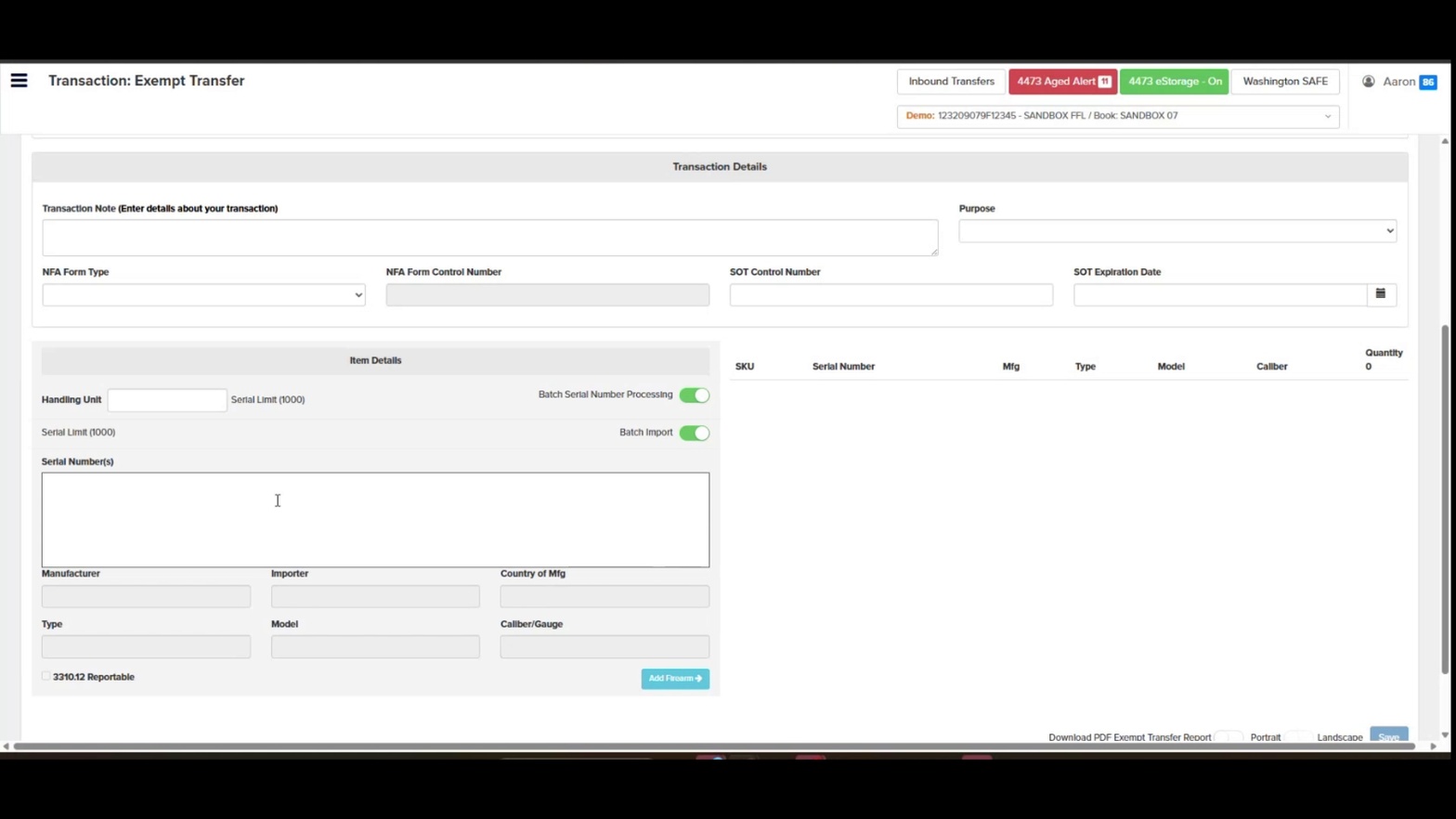Click the NFA Form Control Number field
Screen dimensions: 1456x819
tap(548, 295)
